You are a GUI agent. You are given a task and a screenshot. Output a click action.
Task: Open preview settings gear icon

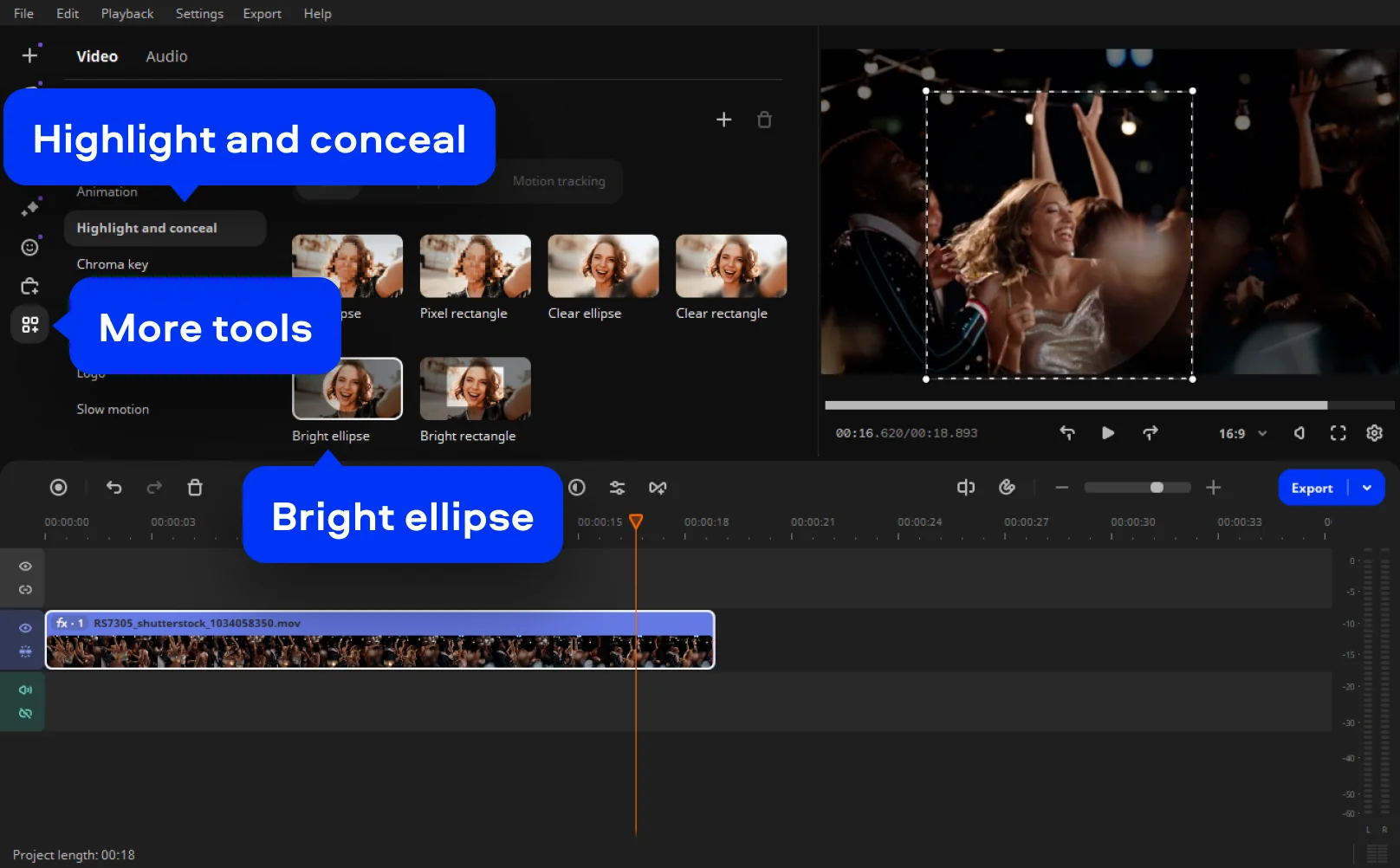tap(1374, 433)
